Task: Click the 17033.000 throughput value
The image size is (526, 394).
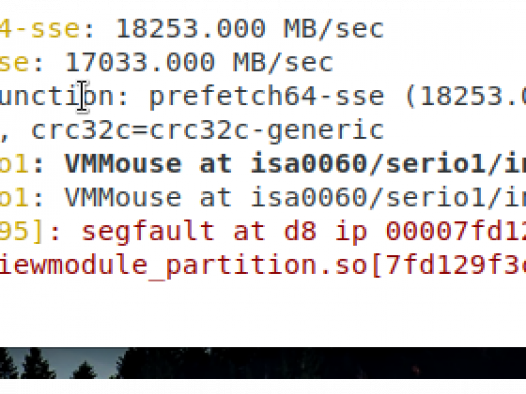Action: (x=140, y=62)
